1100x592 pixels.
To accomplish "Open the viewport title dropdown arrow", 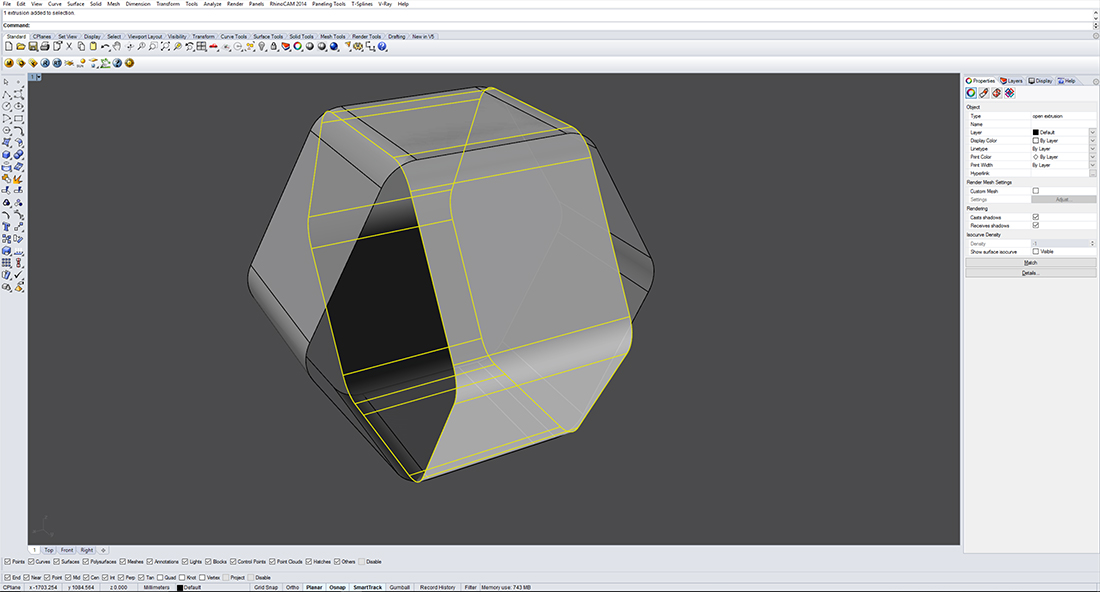I will click(39, 77).
